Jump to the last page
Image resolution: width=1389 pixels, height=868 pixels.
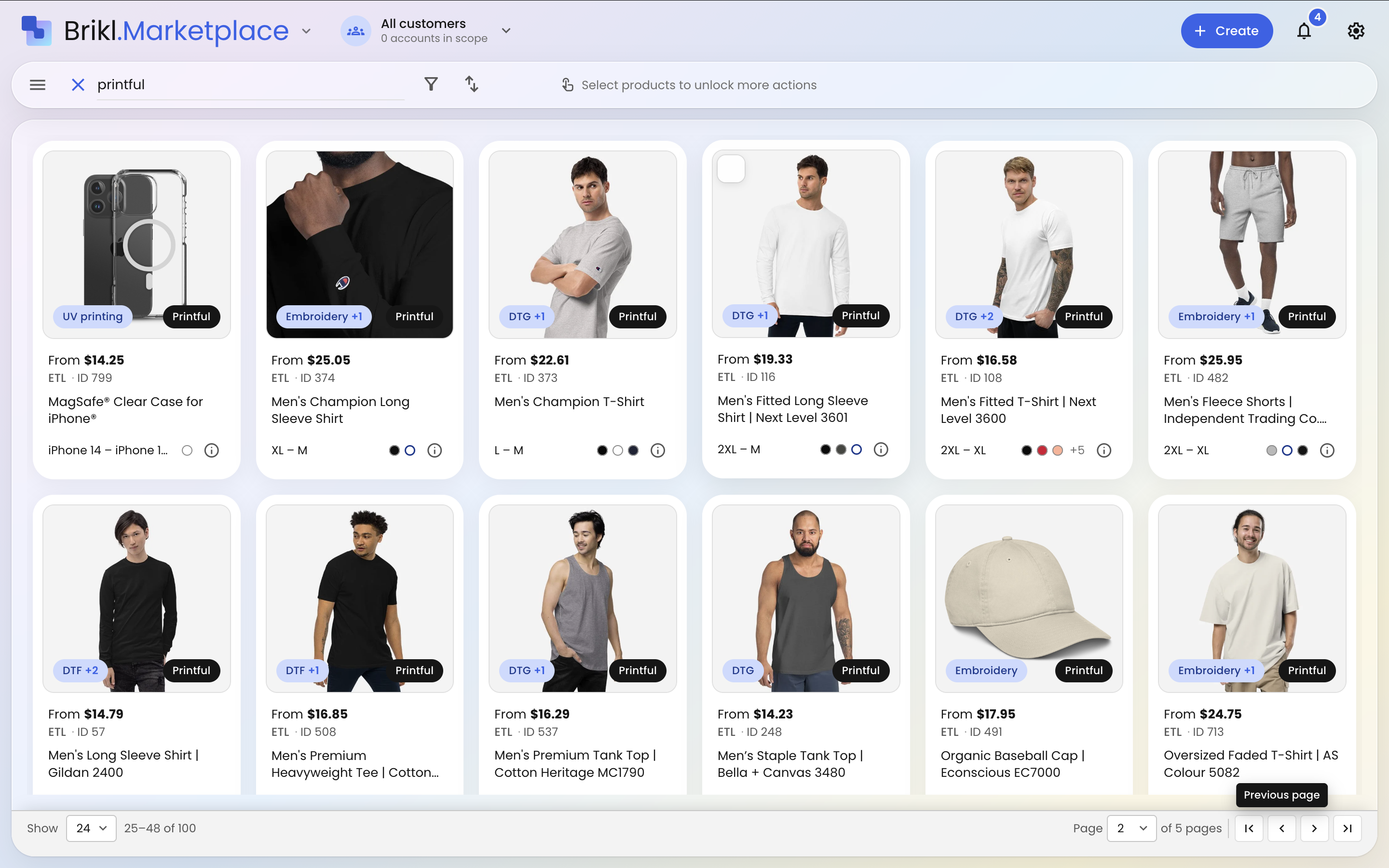pyautogui.click(x=1348, y=828)
